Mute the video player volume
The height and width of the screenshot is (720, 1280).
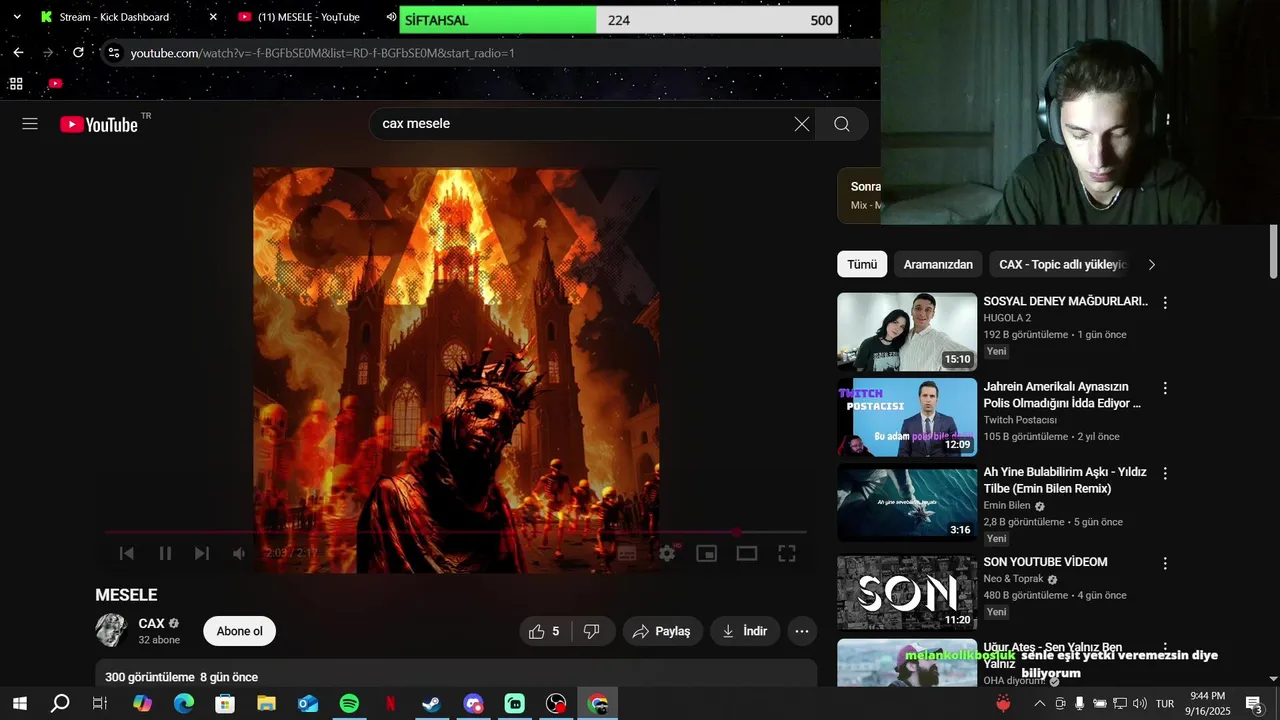239,553
